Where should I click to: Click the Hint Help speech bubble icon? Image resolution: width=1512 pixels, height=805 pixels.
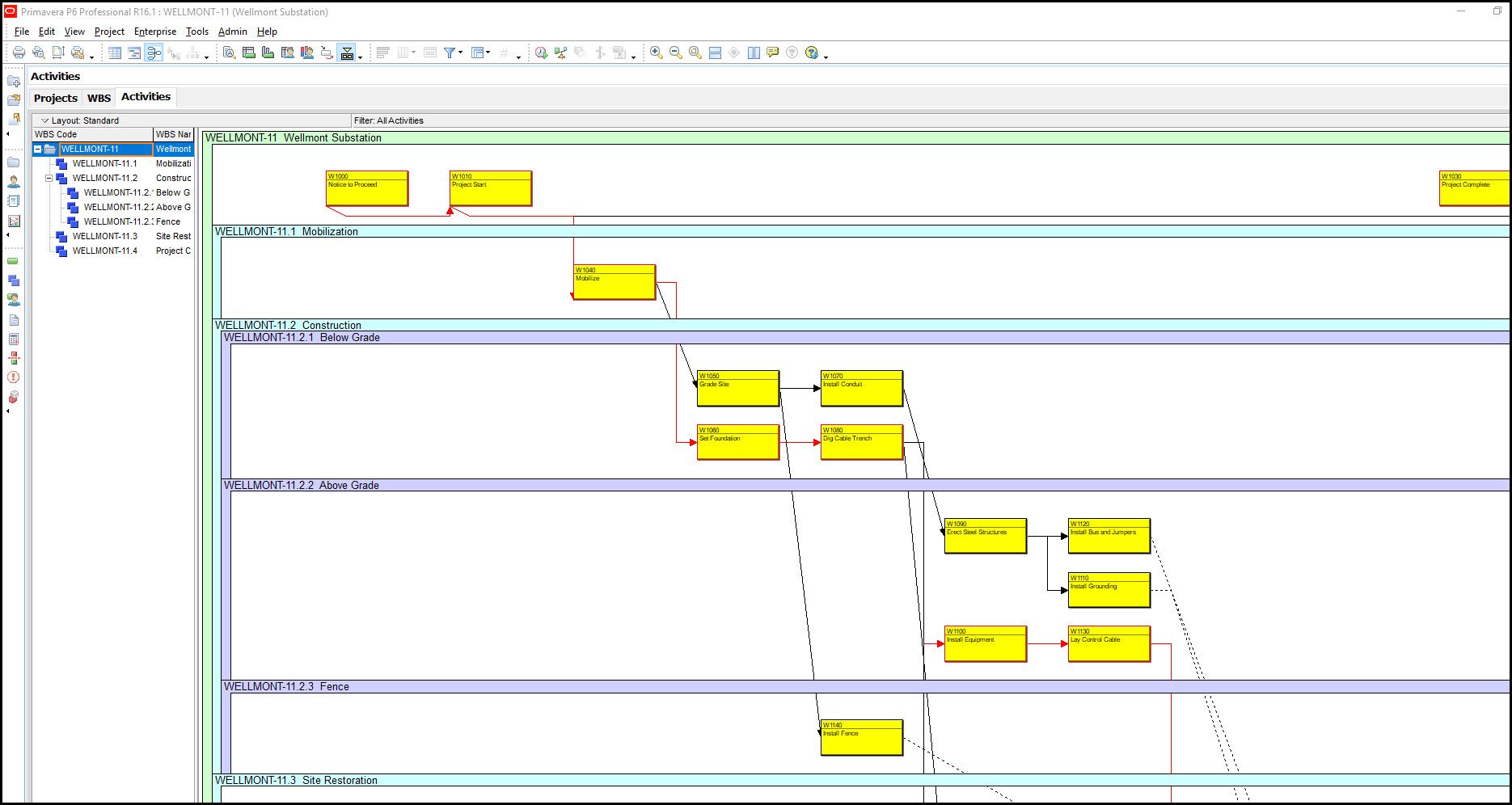point(773,53)
